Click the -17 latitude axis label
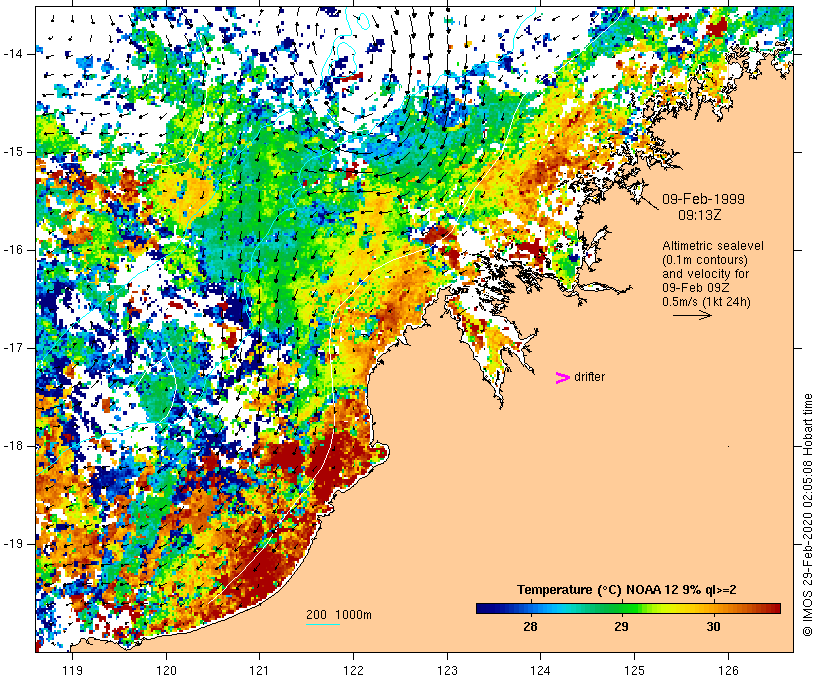Screen dimensions: 820x680 (13, 348)
